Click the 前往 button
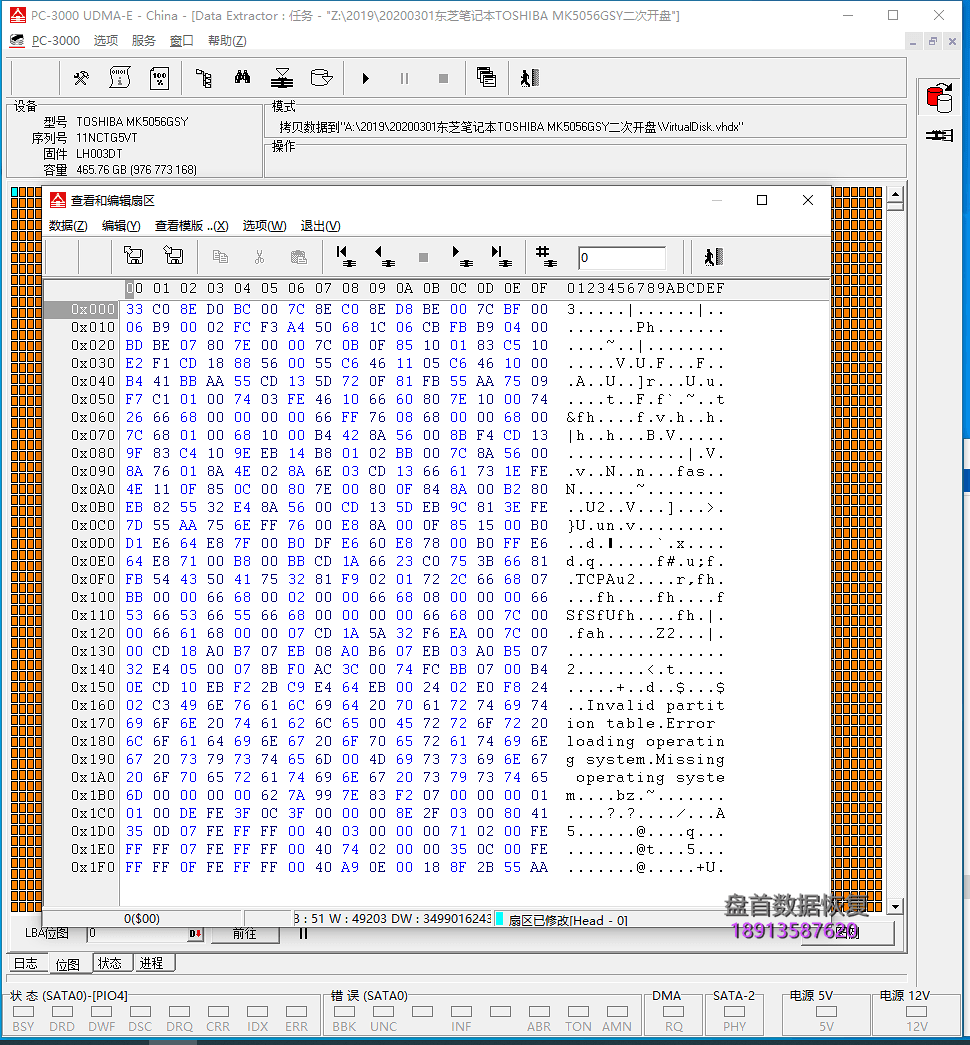This screenshot has width=970, height=1045. [x=245, y=934]
